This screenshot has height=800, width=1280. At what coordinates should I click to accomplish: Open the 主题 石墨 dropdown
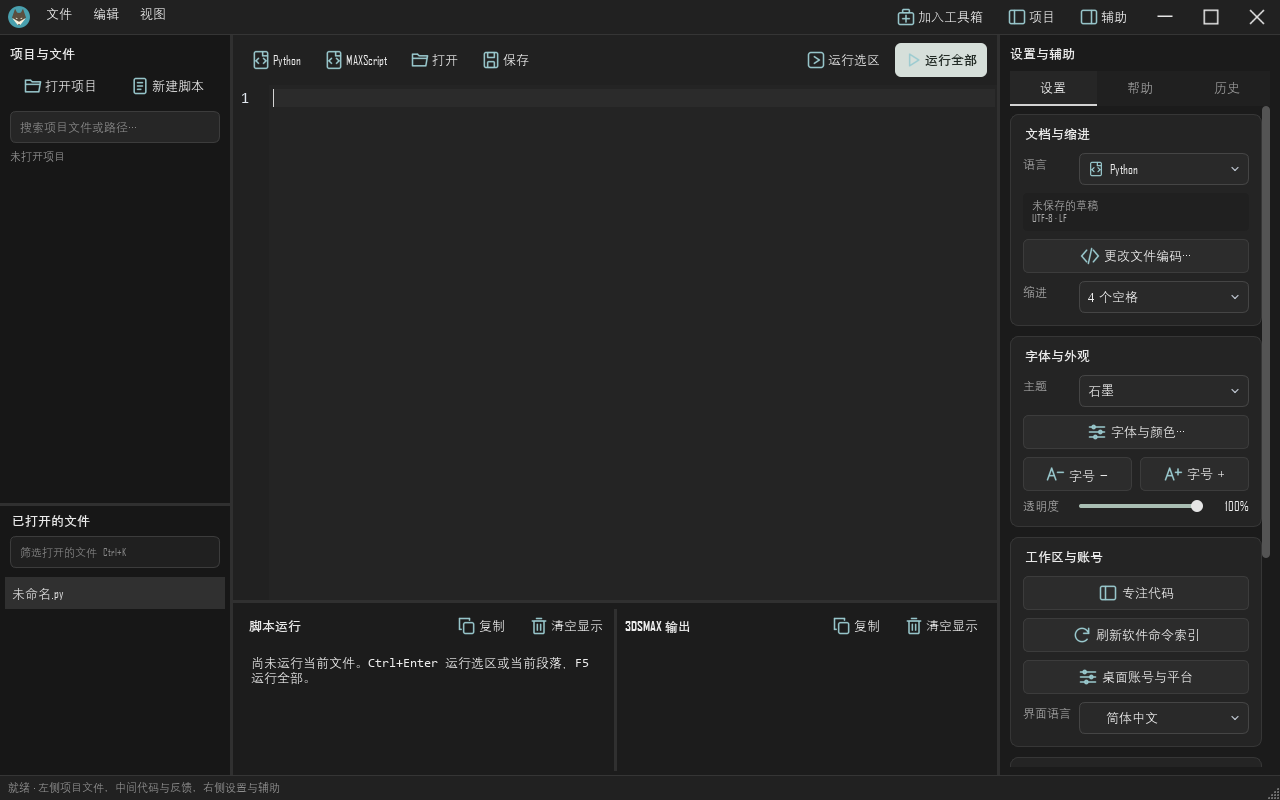point(1164,391)
